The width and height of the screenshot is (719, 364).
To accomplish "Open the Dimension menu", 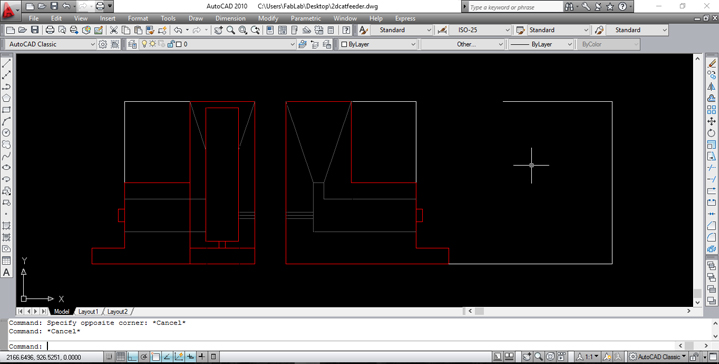I will point(230,18).
